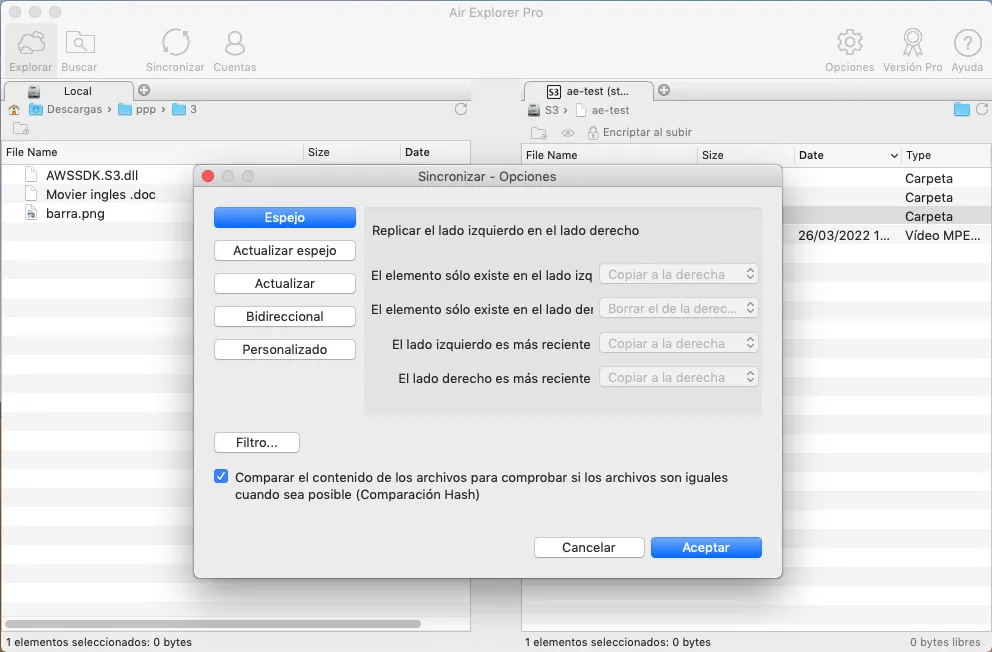Create new folder in right S3 pane
This screenshot has width=992, height=652.
[x=539, y=133]
